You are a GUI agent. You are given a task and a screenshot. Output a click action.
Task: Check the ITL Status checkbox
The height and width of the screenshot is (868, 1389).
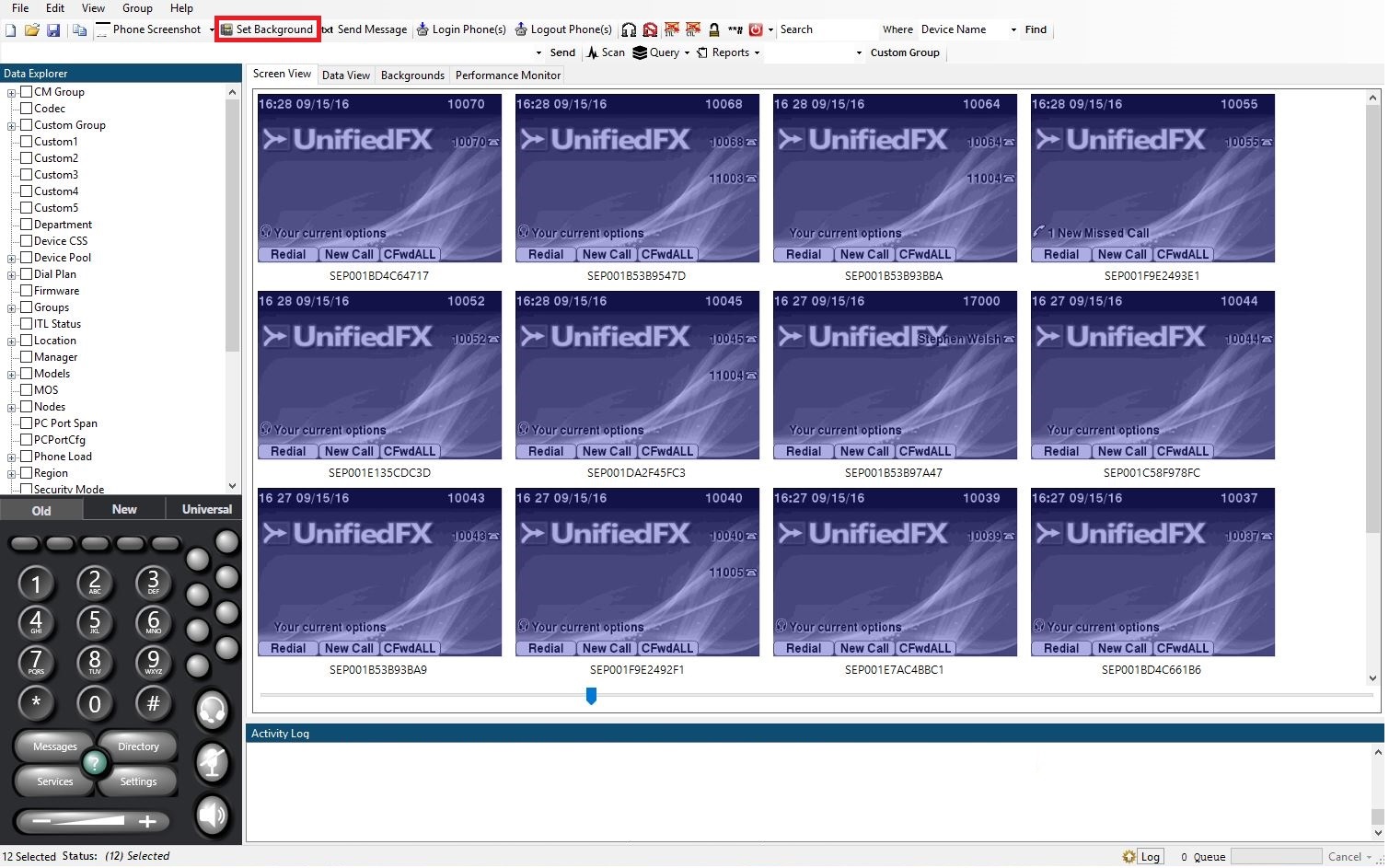[x=27, y=324]
